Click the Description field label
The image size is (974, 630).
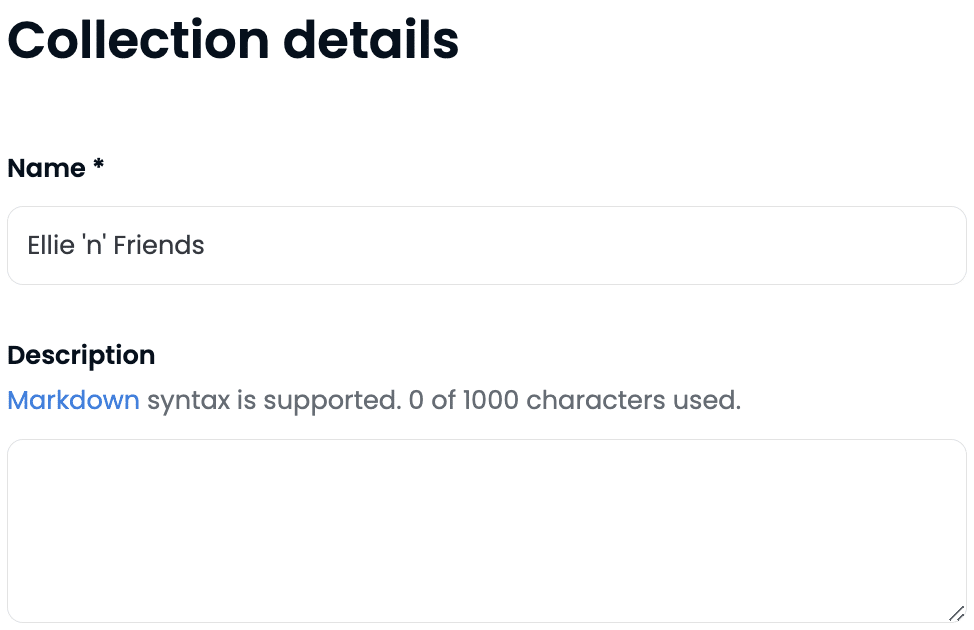click(81, 355)
